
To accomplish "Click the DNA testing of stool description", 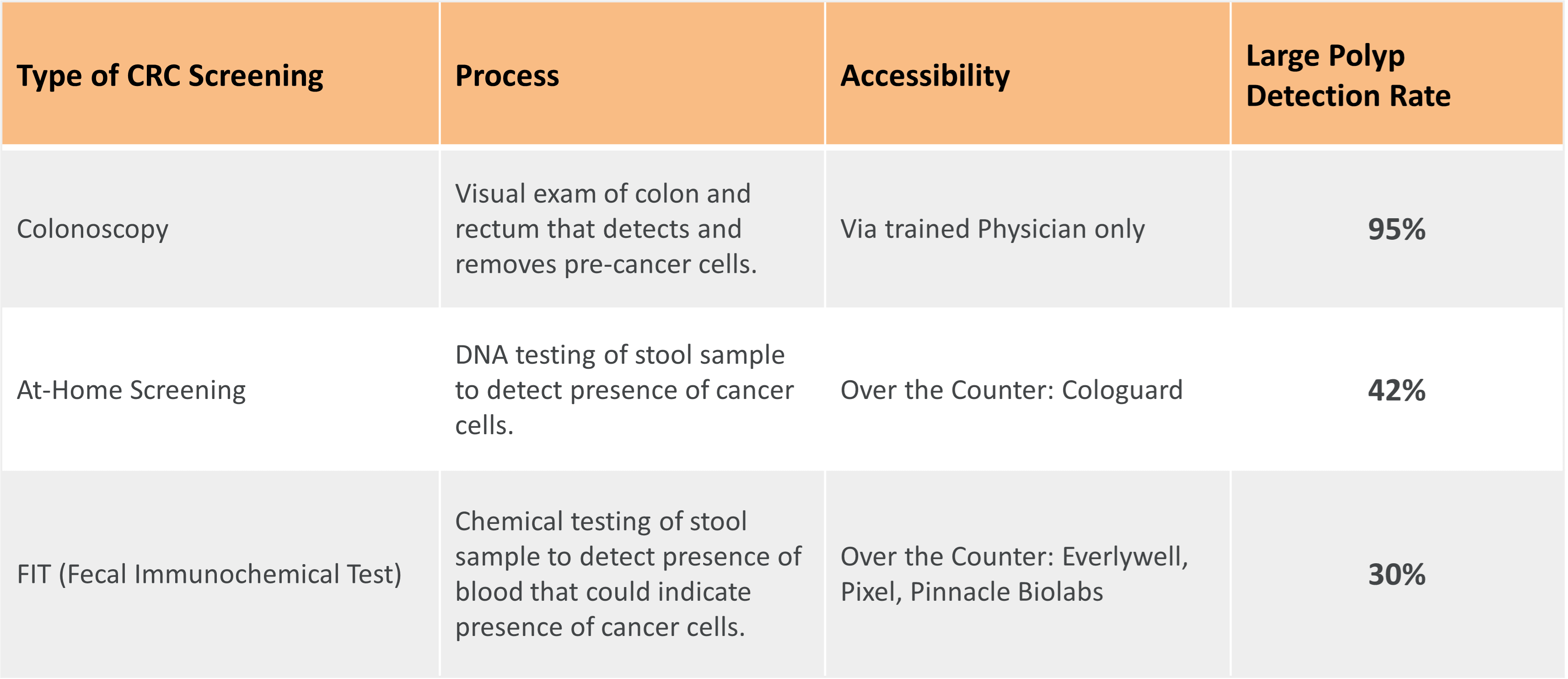I will pyautogui.click(x=624, y=390).
